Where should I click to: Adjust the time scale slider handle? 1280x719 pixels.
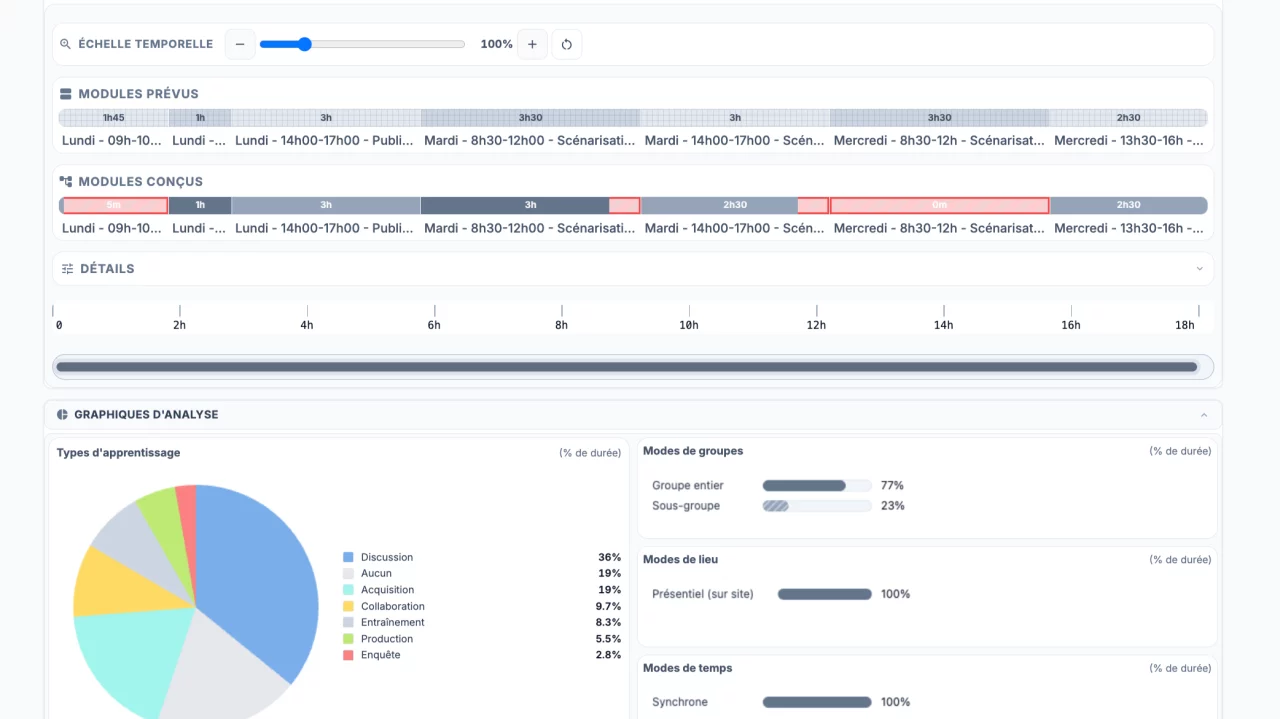coord(305,44)
